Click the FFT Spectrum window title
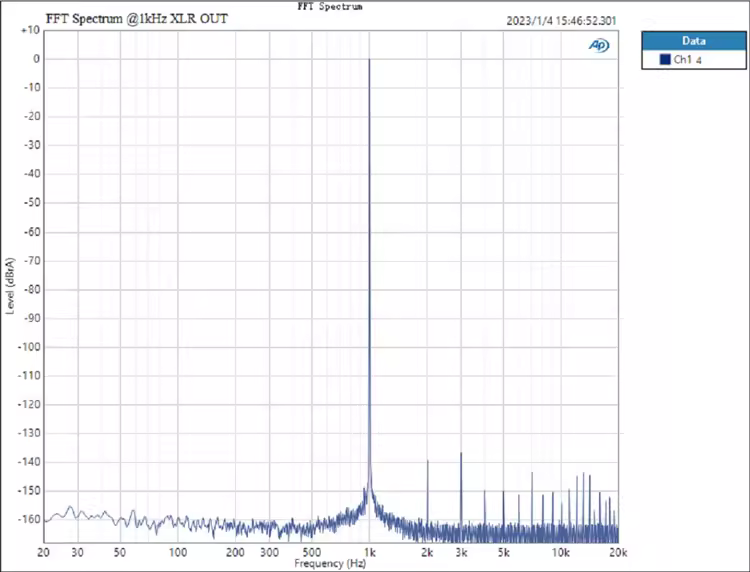Viewport: 750px width, 572px height. pos(331,6)
